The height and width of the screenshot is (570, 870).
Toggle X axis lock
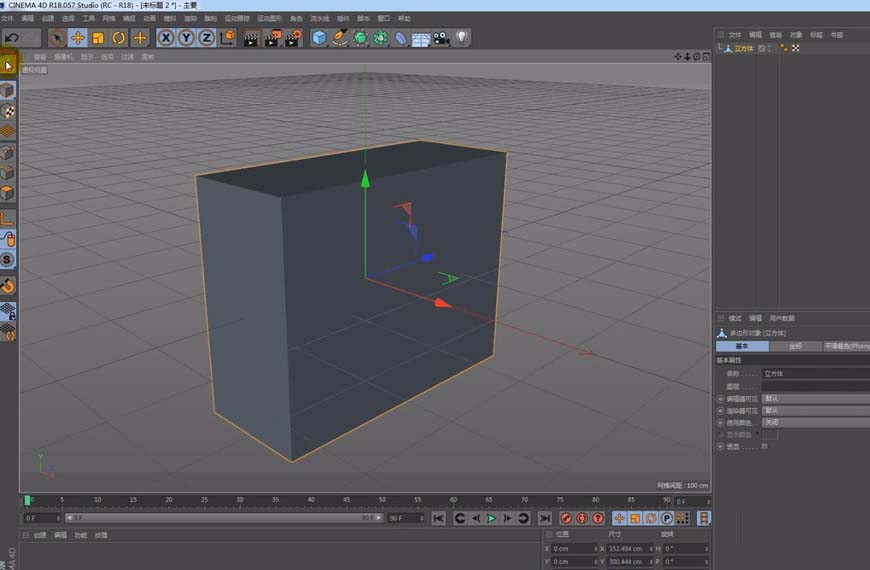166,38
